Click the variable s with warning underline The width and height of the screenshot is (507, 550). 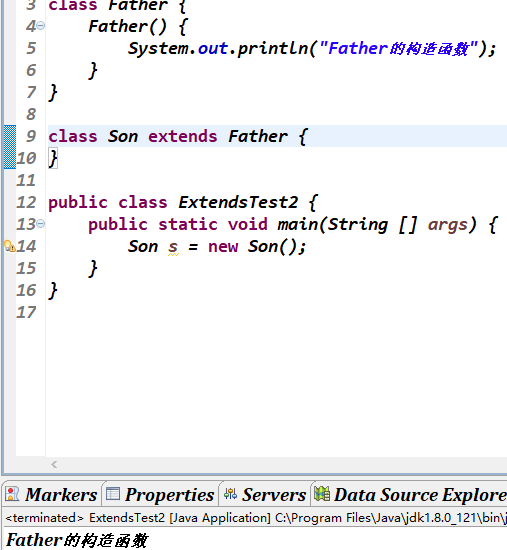coord(173,247)
